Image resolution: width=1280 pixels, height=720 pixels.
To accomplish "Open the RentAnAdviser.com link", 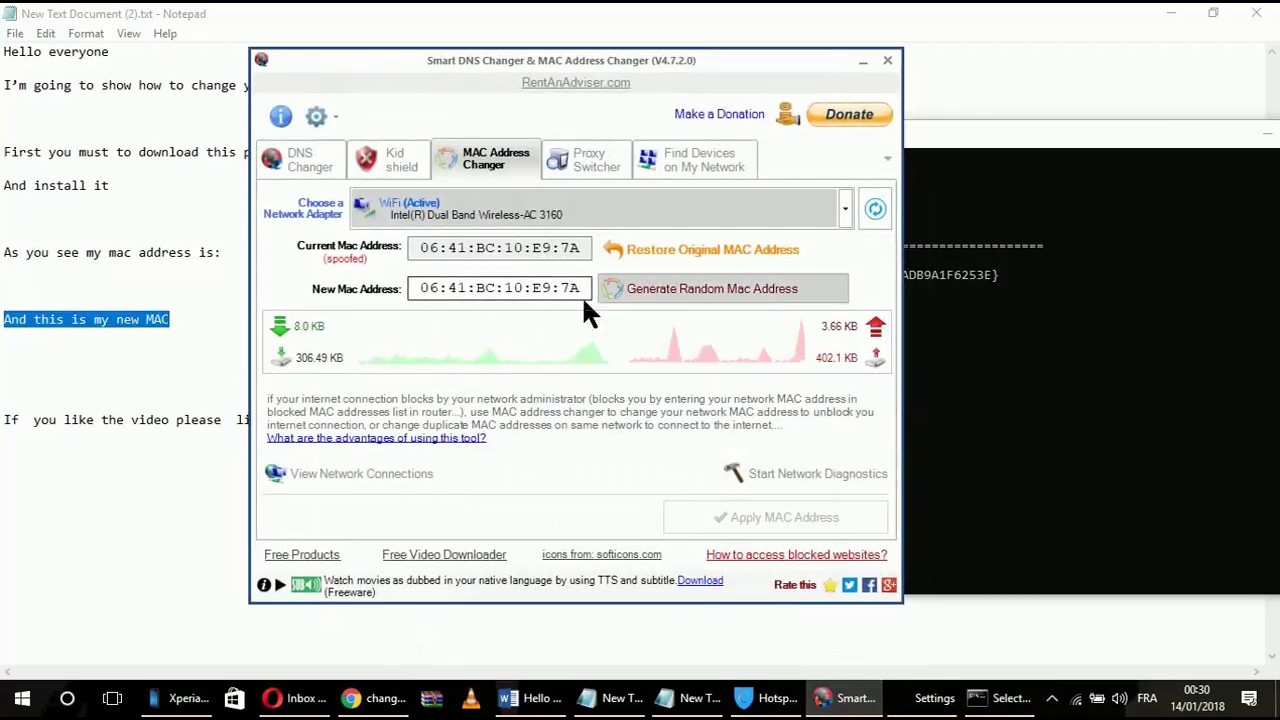I will point(576,82).
